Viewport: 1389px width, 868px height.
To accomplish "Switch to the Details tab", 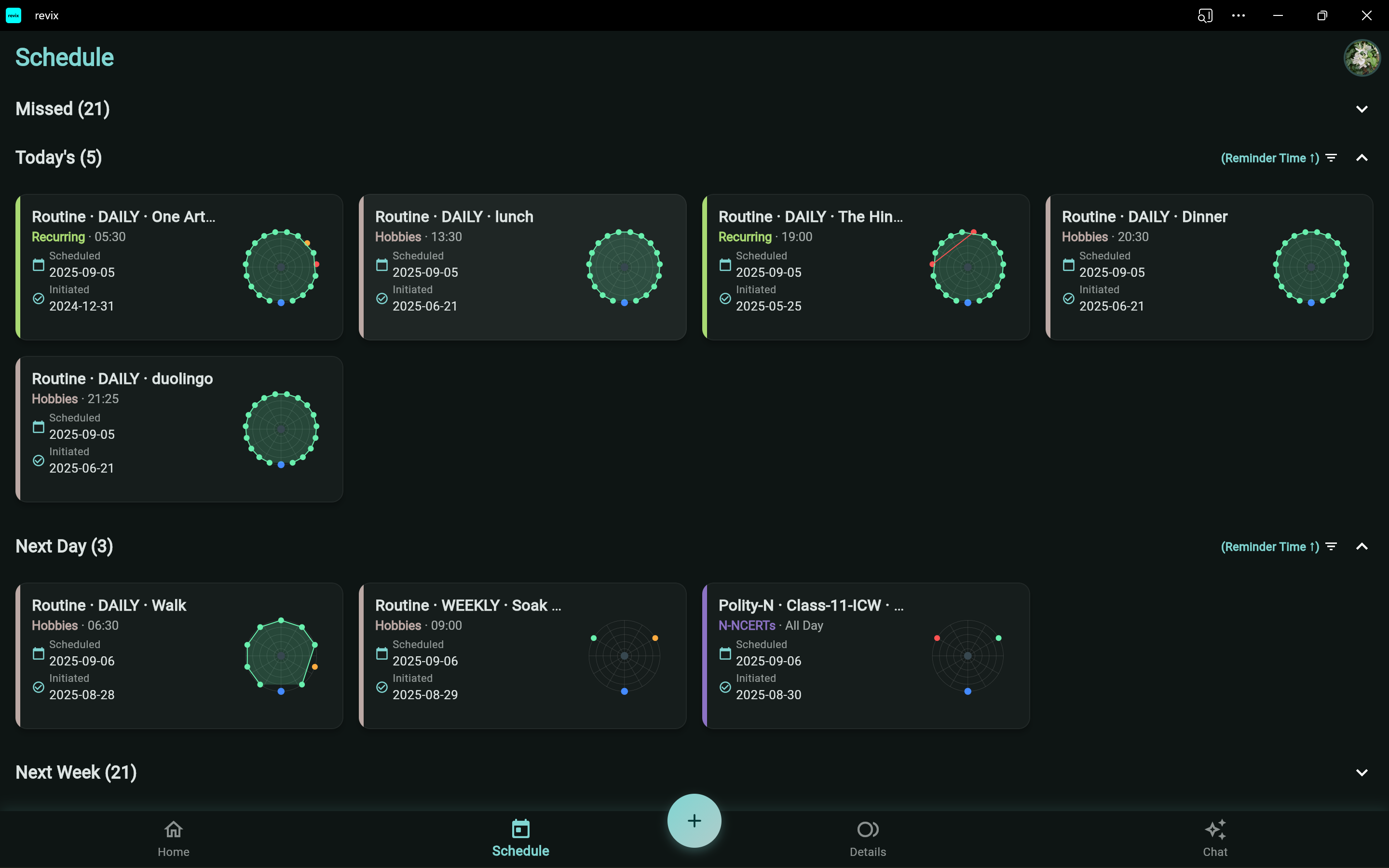I will click(867, 838).
